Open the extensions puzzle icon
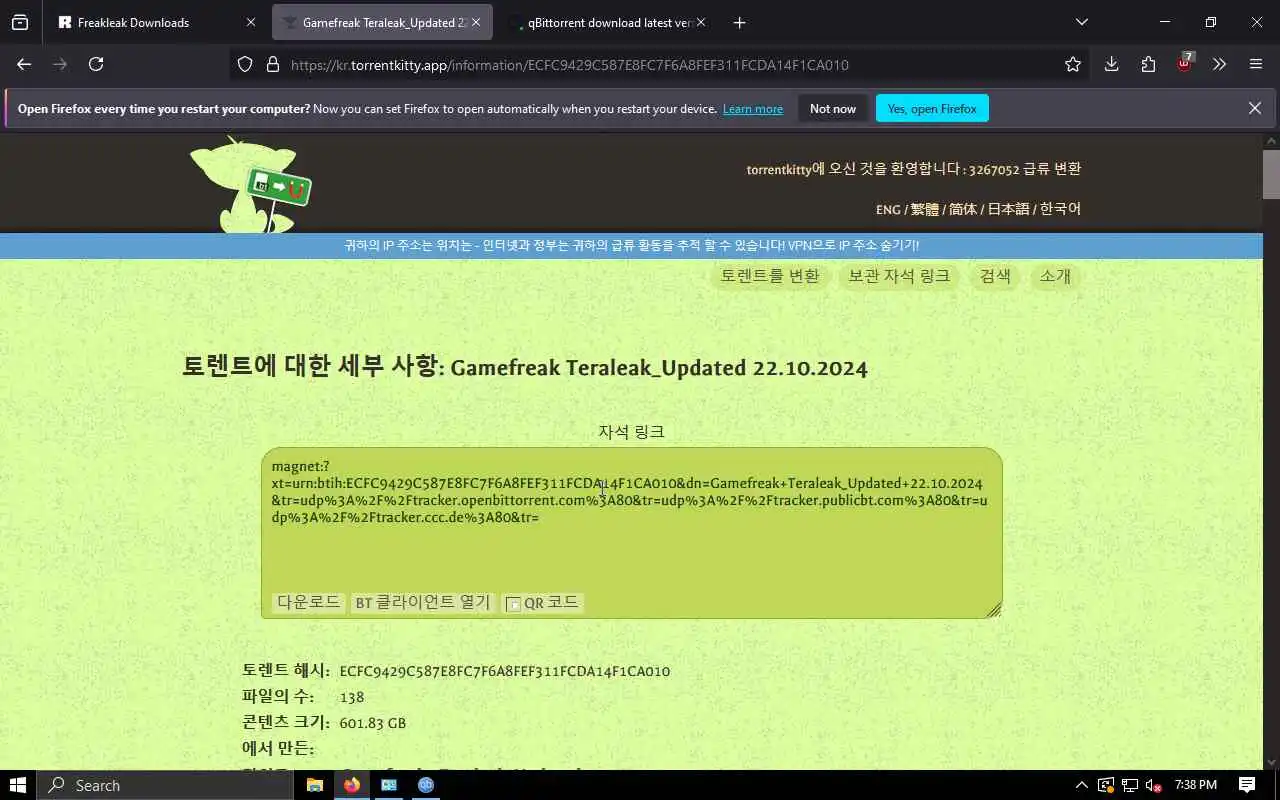This screenshot has height=800, width=1280. point(1148,64)
